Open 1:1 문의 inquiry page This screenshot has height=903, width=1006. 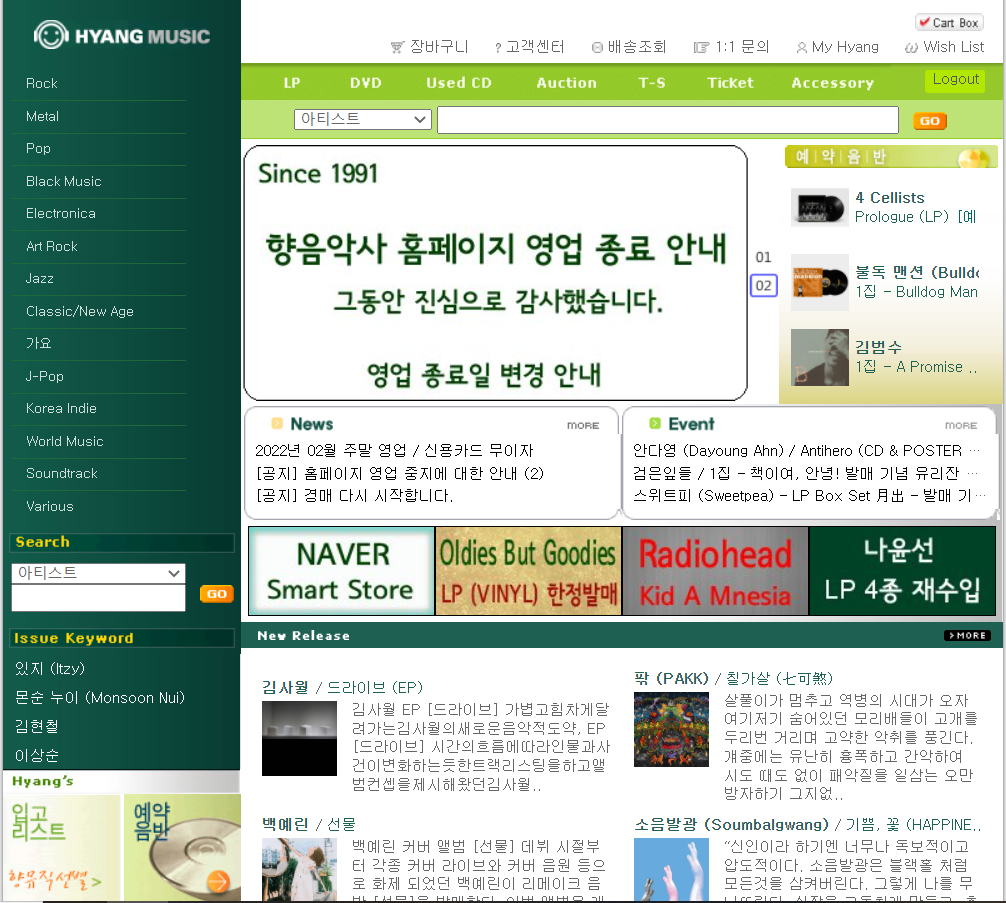(x=731, y=47)
